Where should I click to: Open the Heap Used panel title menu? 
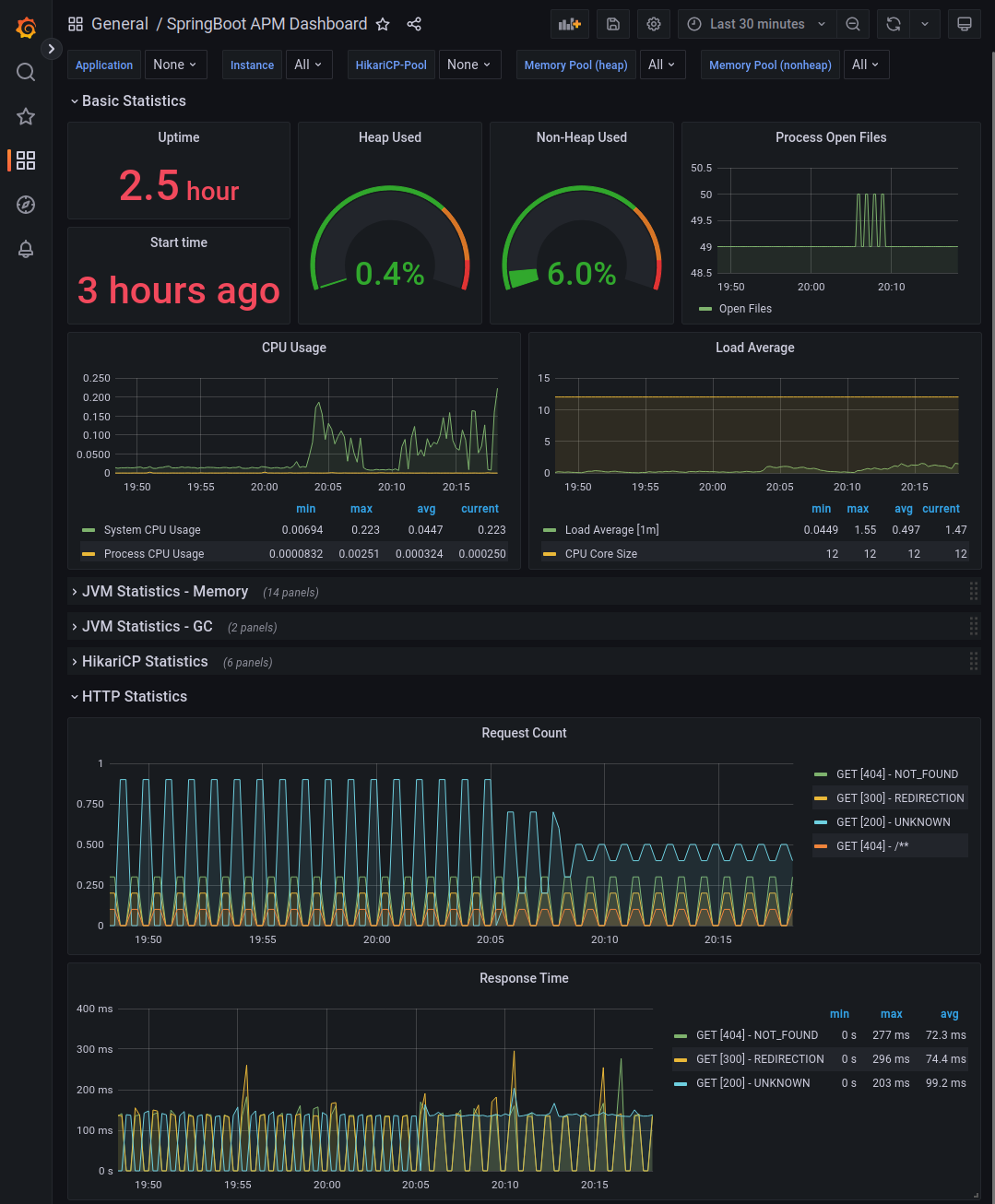[x=390, y=137]
